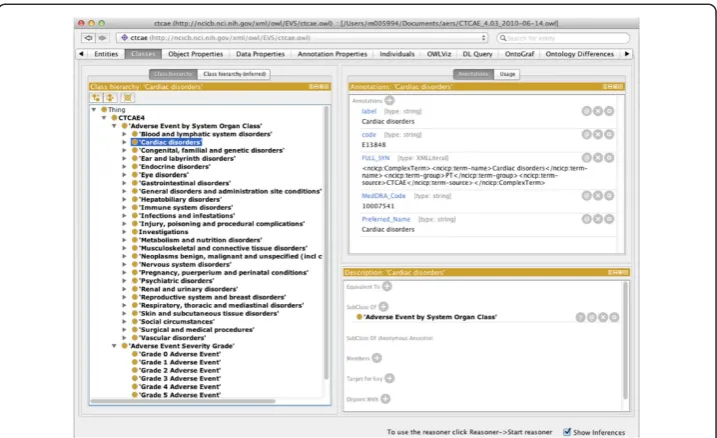Image resolution: width=717 pixels, height=438 pixels.
Task: Add a SubClass Of entry via plus icon
Action: [384, 307]
